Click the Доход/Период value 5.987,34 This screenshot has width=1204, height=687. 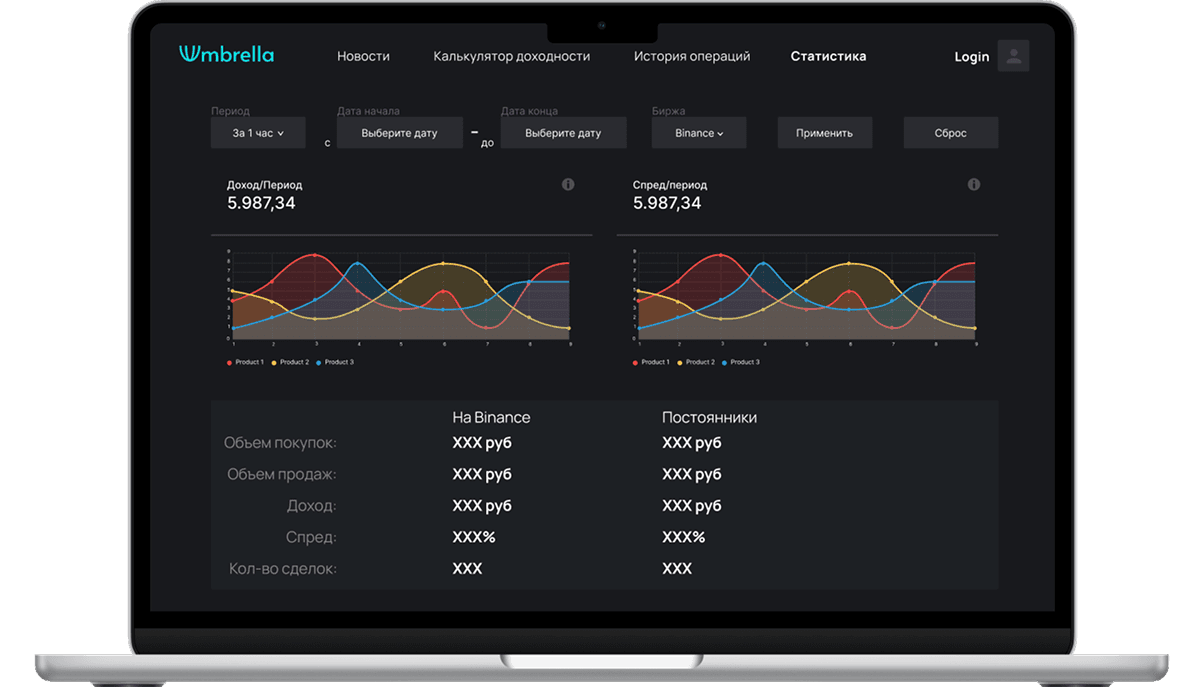261,203
